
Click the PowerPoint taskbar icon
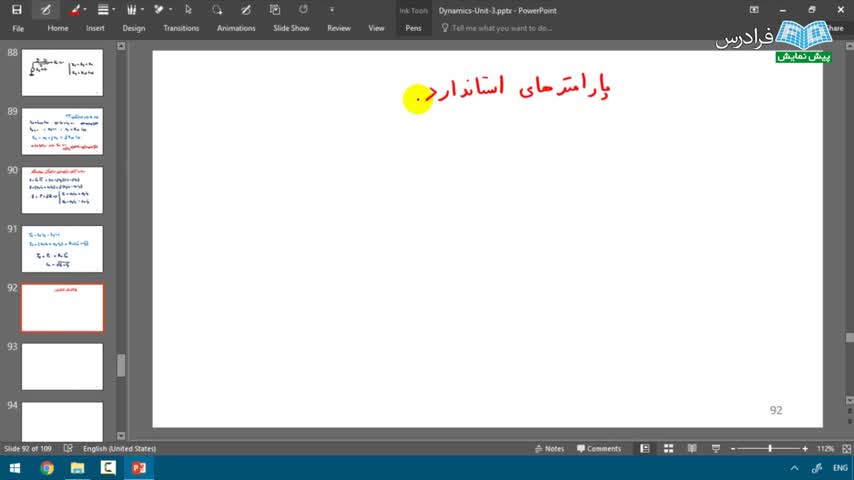pyautogui.click(x=138, y=468)
